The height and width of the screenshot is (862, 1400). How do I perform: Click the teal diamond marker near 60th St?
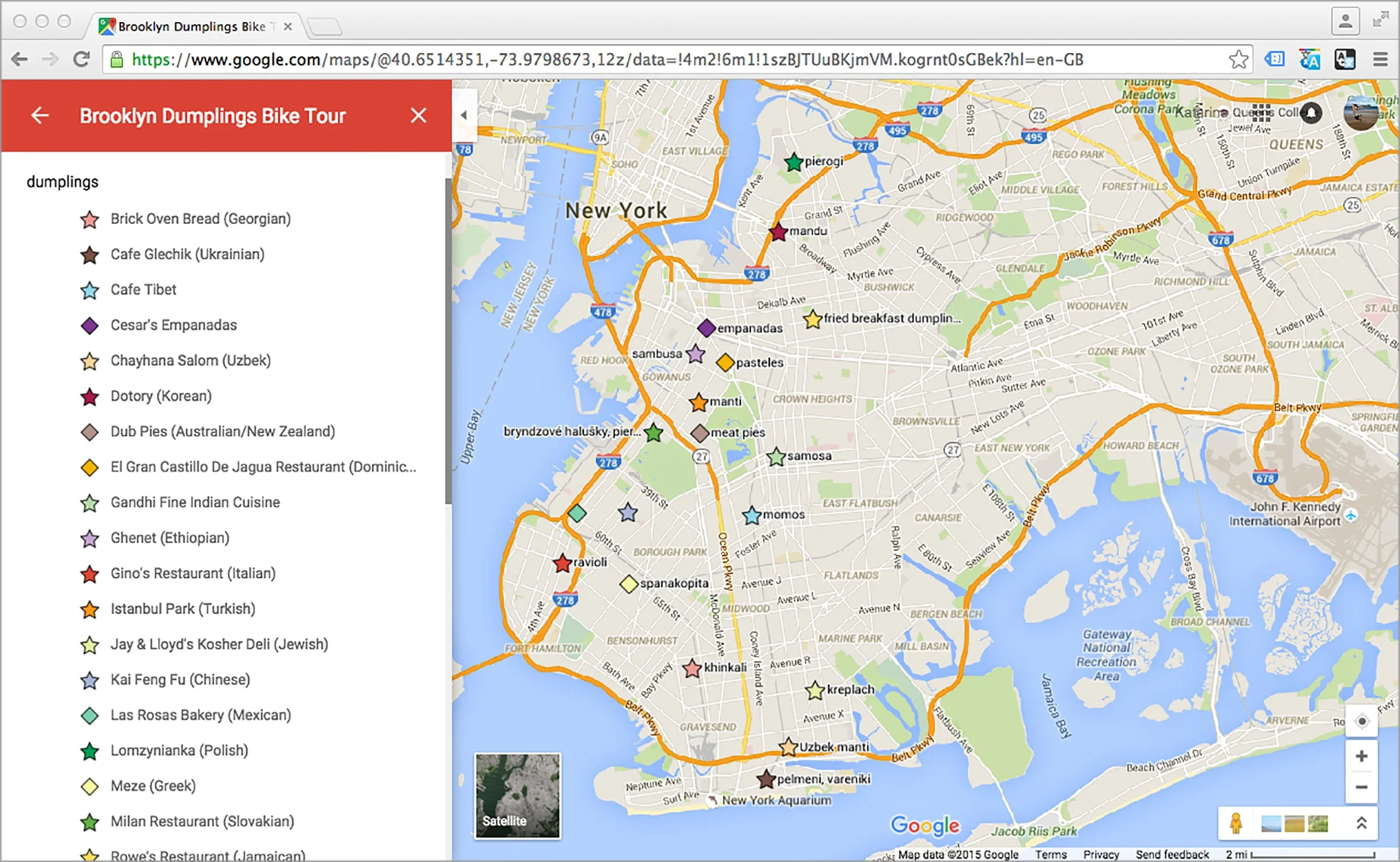[577, 513]
